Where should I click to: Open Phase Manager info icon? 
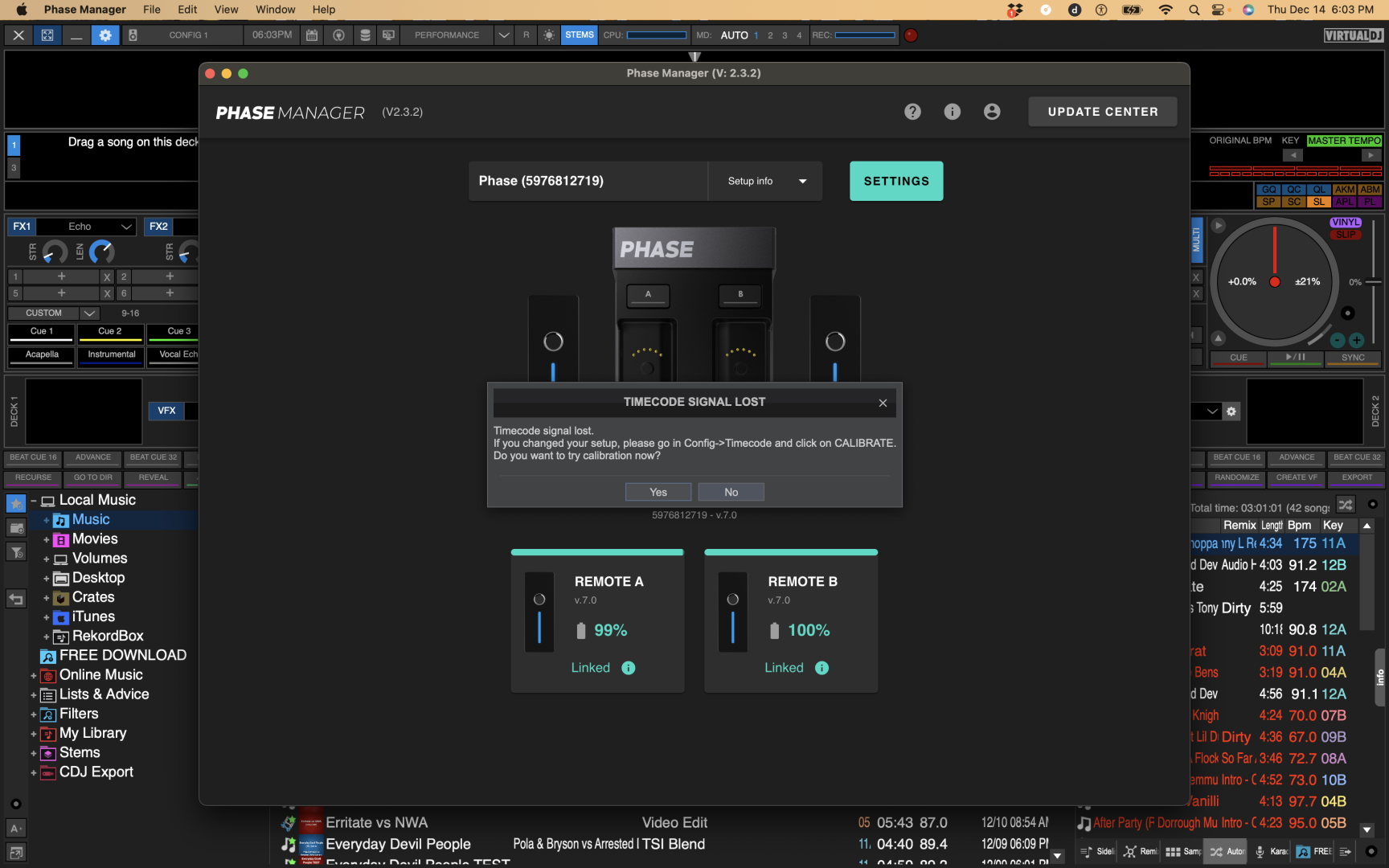(952, 112)
